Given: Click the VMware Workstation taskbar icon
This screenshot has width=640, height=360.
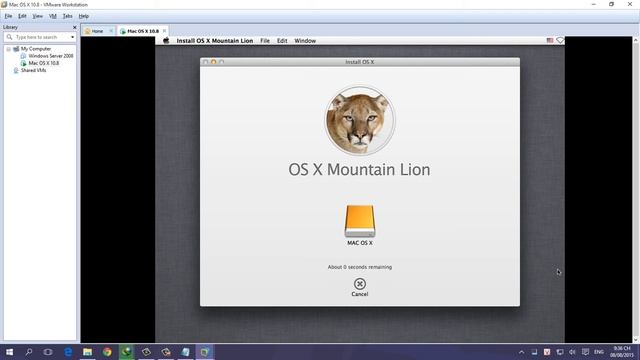Looking at the screenshot, I should click(204, 352).
